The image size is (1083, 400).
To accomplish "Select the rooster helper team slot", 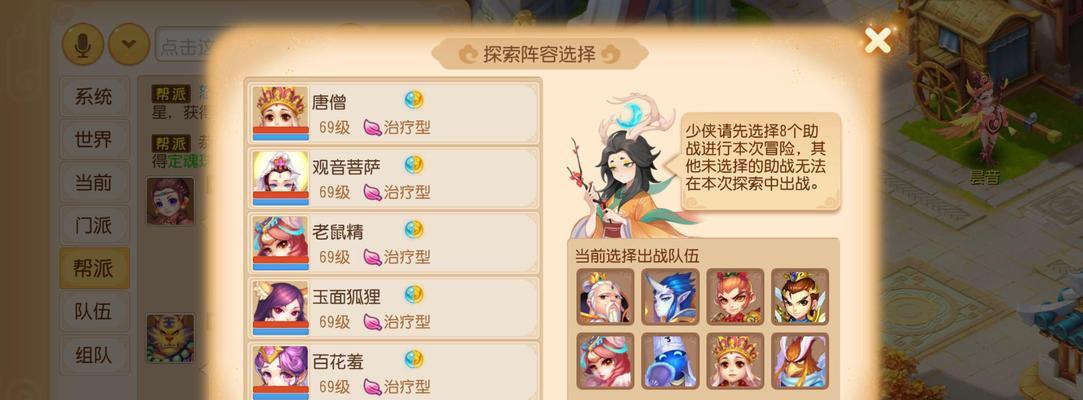I will click(x=800, y=361).
